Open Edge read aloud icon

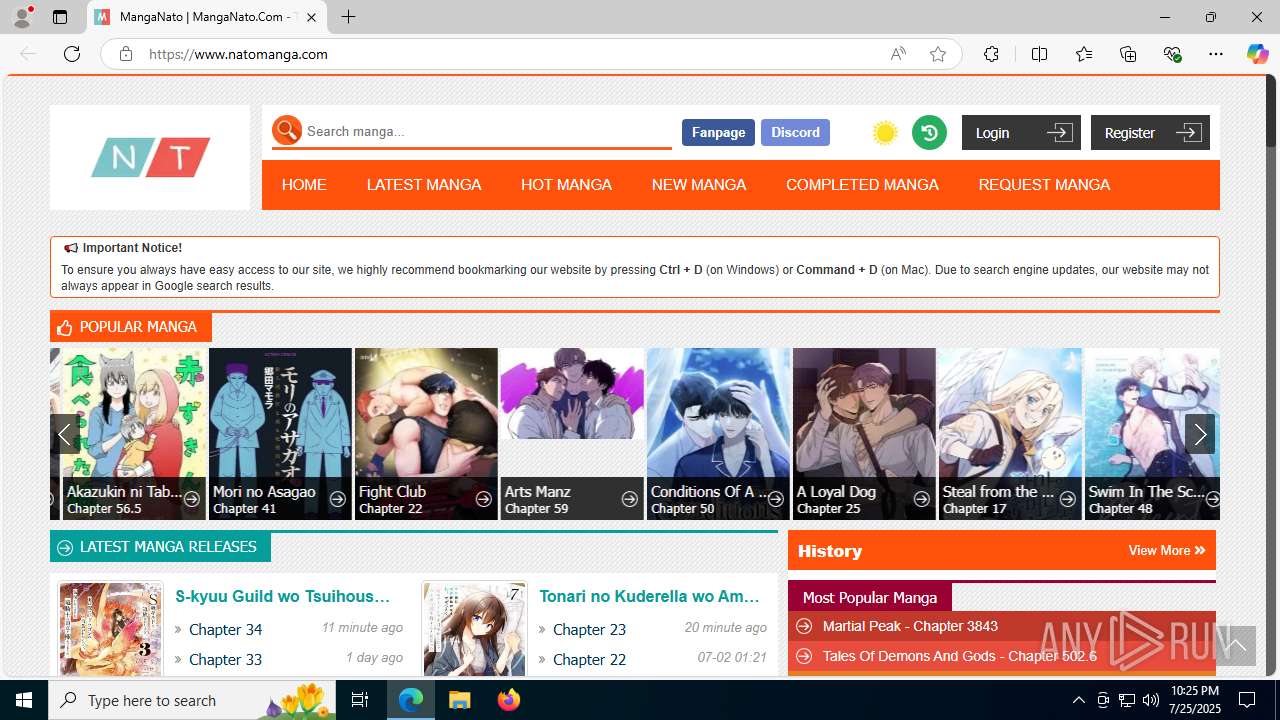(898, 54)
